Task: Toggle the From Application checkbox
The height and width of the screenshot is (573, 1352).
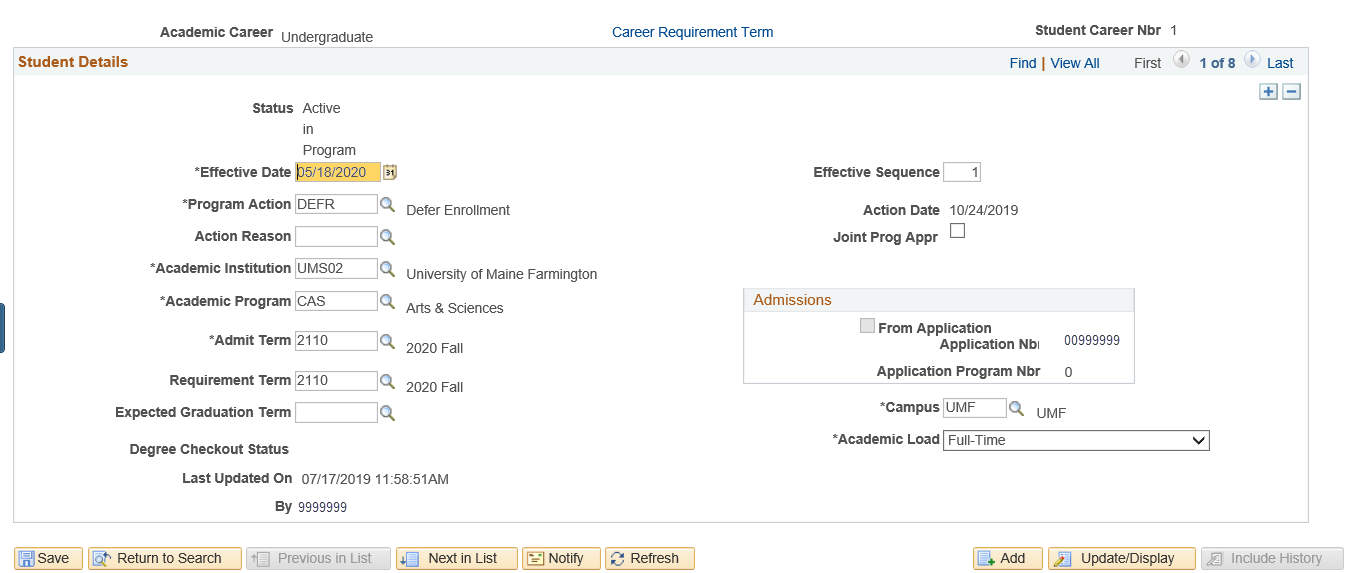Action: coord(868,326)
